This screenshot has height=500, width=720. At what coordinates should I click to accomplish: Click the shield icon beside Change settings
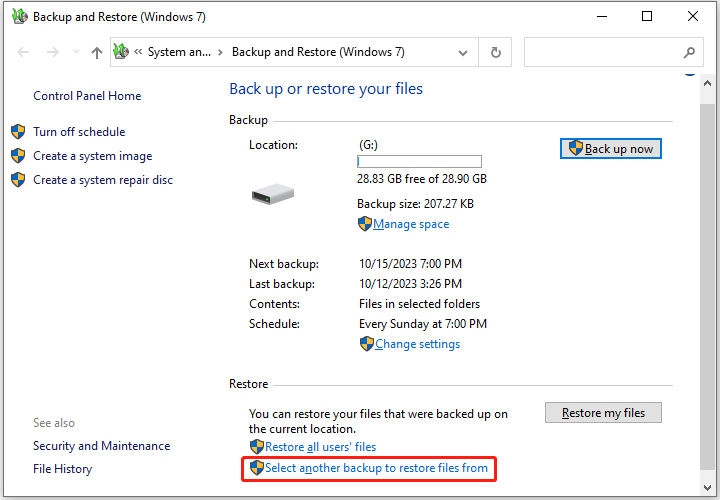[367, 344]
